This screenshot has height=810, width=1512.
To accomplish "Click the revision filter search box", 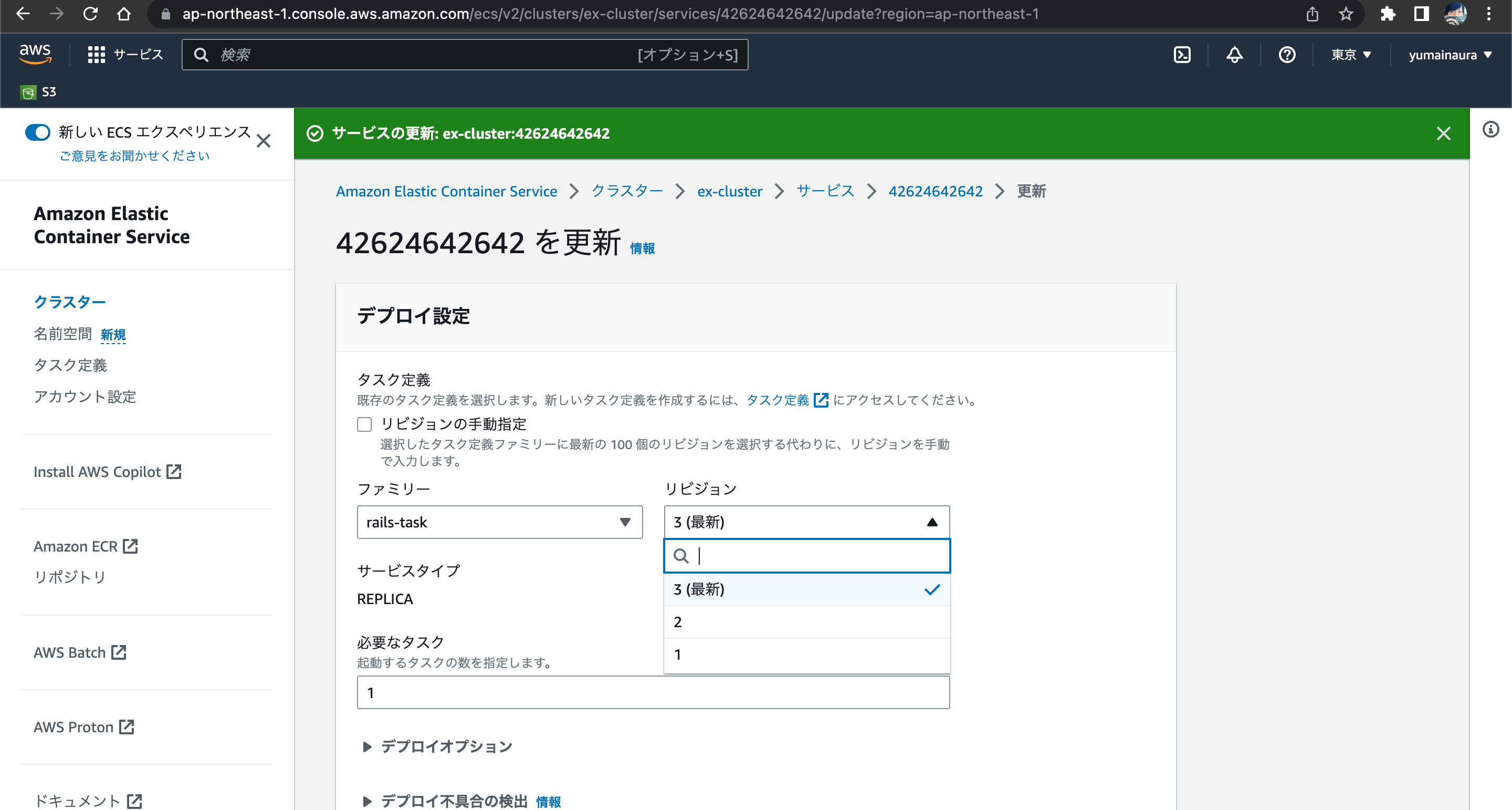I will 806,556.
